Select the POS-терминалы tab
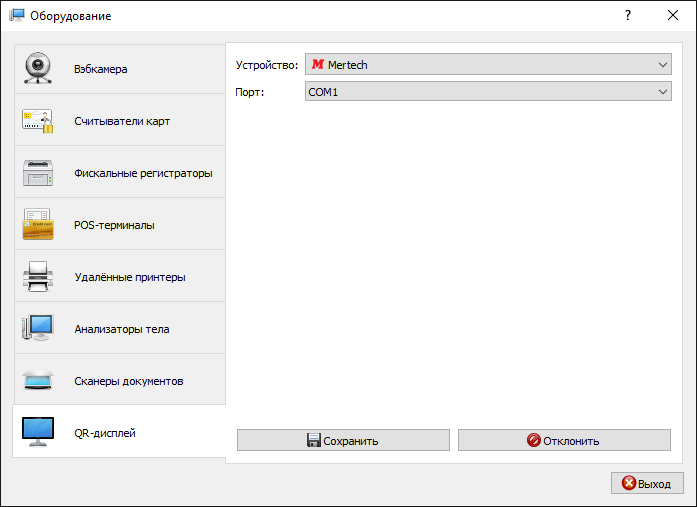The image size is (697, 507). (120, 225)
